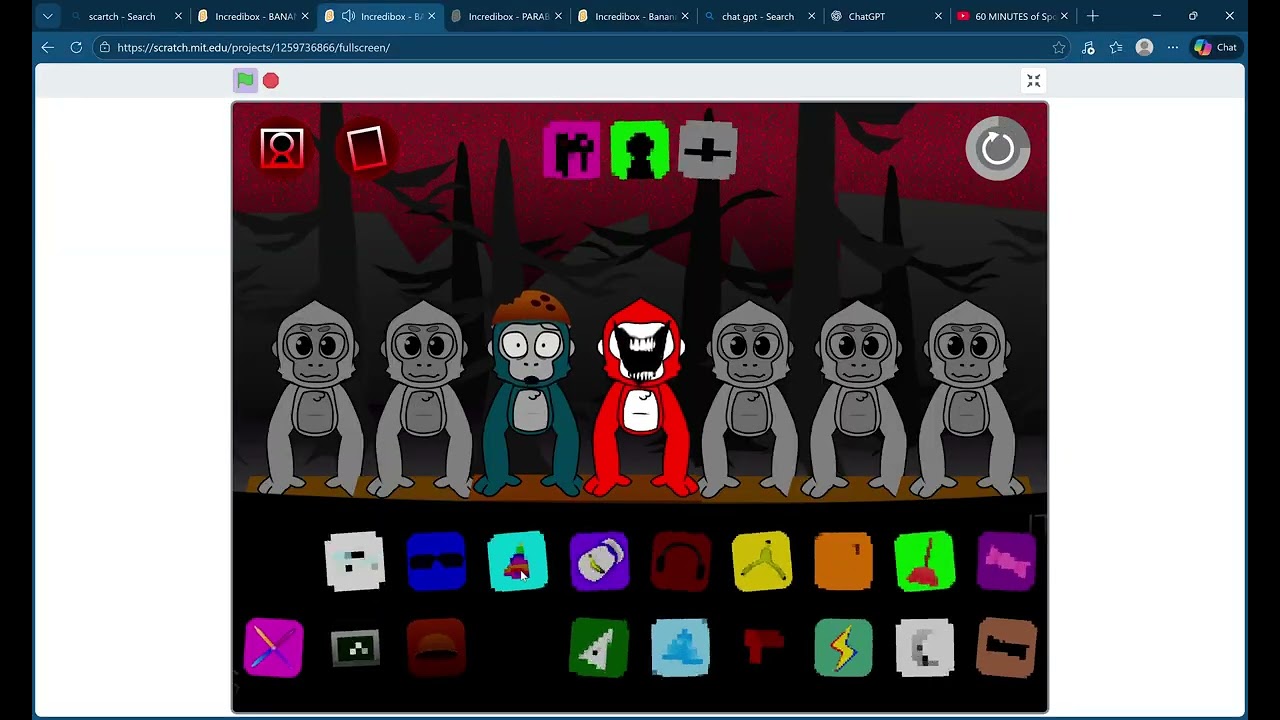Pick the green plunger sound icon
1280x720 pixels.
pyautogui.click(x=925, y=561)
